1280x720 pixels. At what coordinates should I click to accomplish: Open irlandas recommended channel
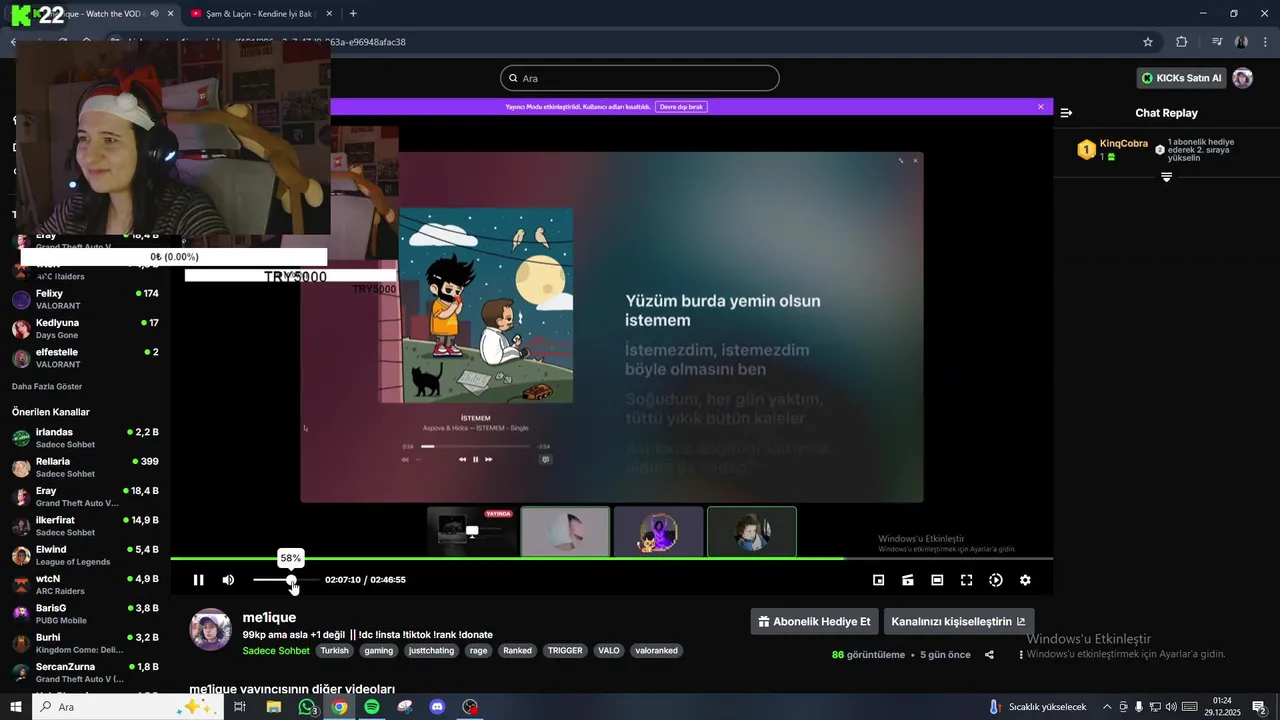(x=85, y=438)
